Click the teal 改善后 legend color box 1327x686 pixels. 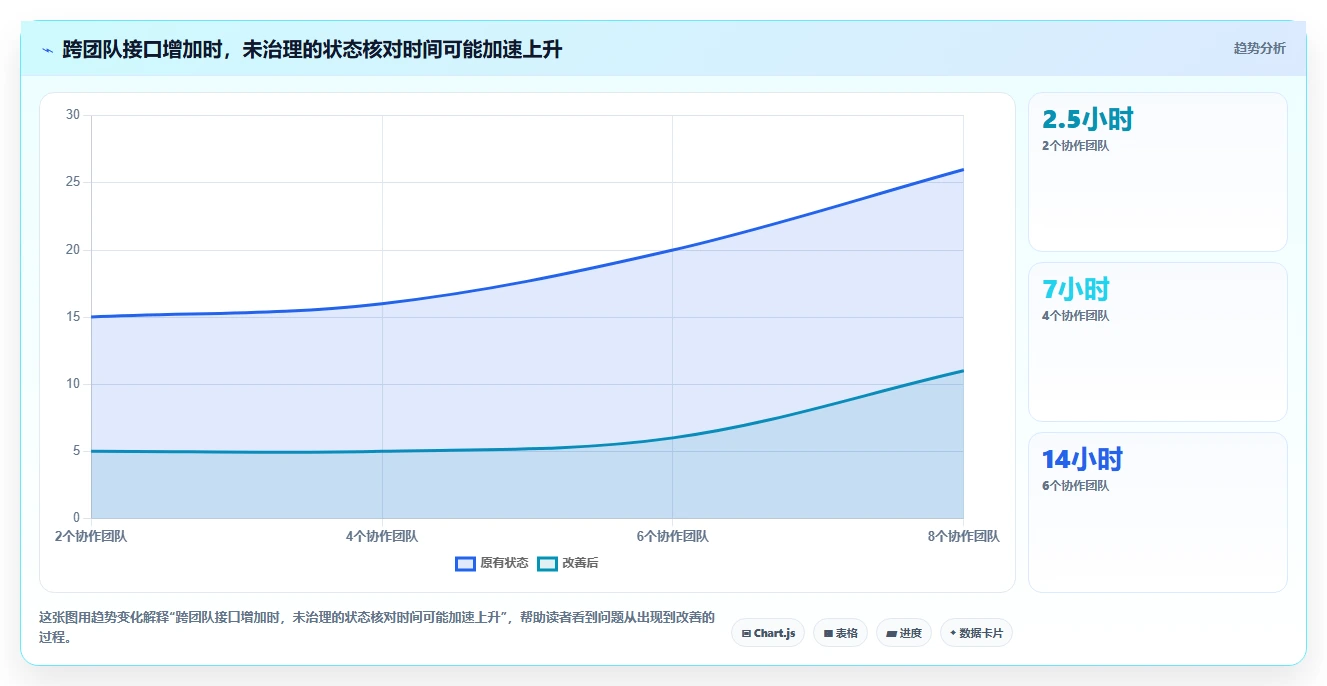point(547,563)
